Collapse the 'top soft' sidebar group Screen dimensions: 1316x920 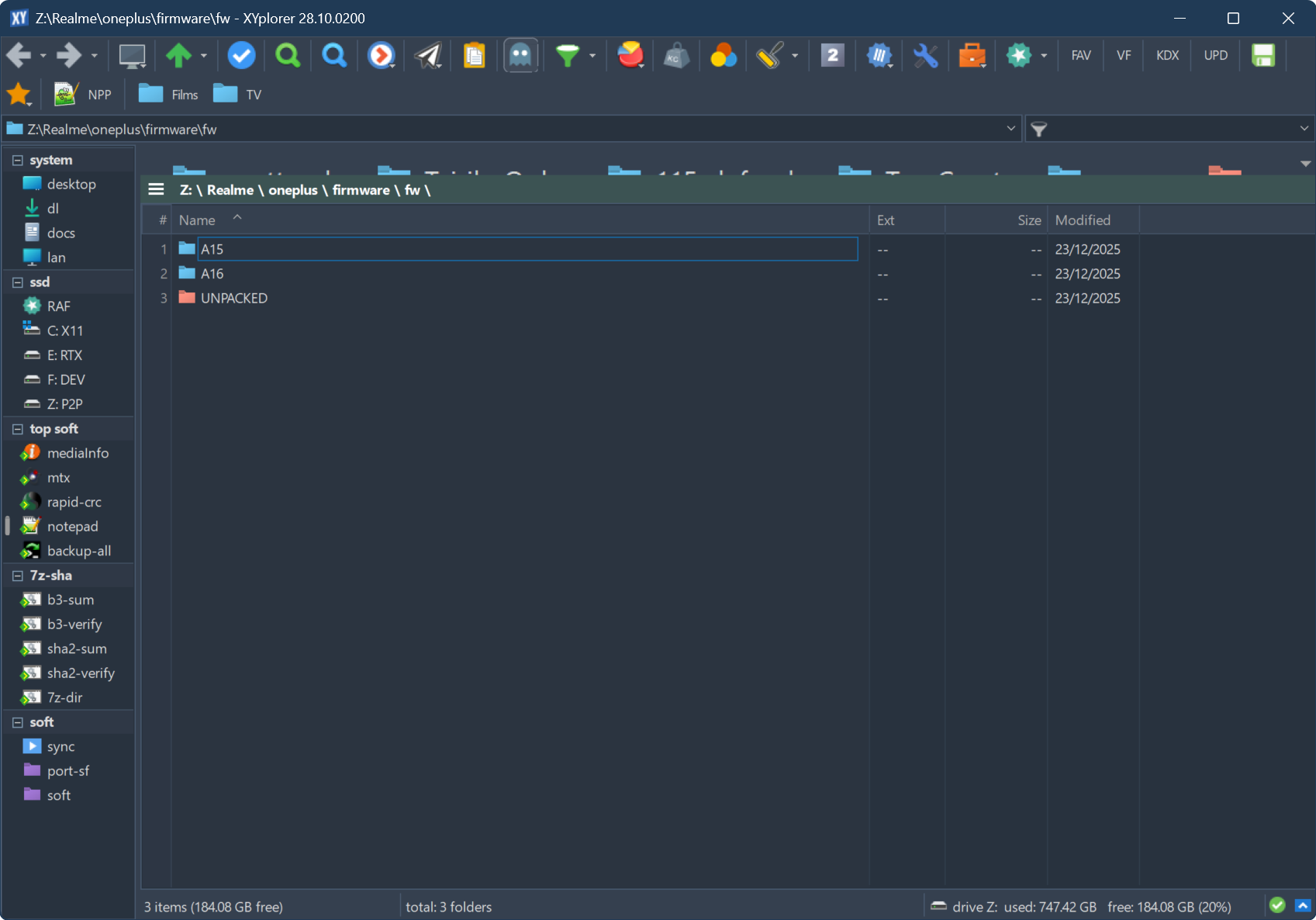18,429
